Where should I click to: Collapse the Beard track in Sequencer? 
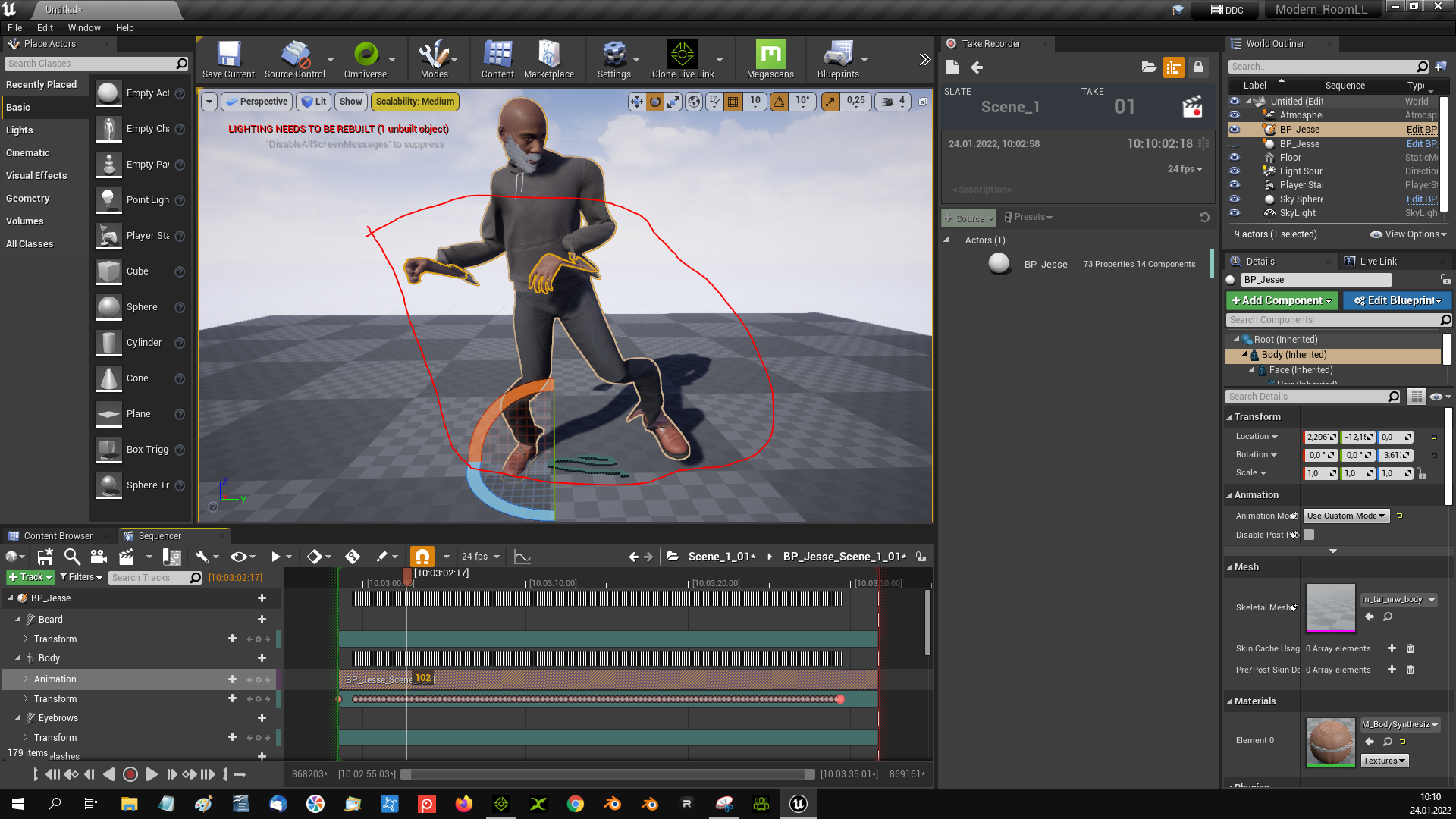coord(18,620)
